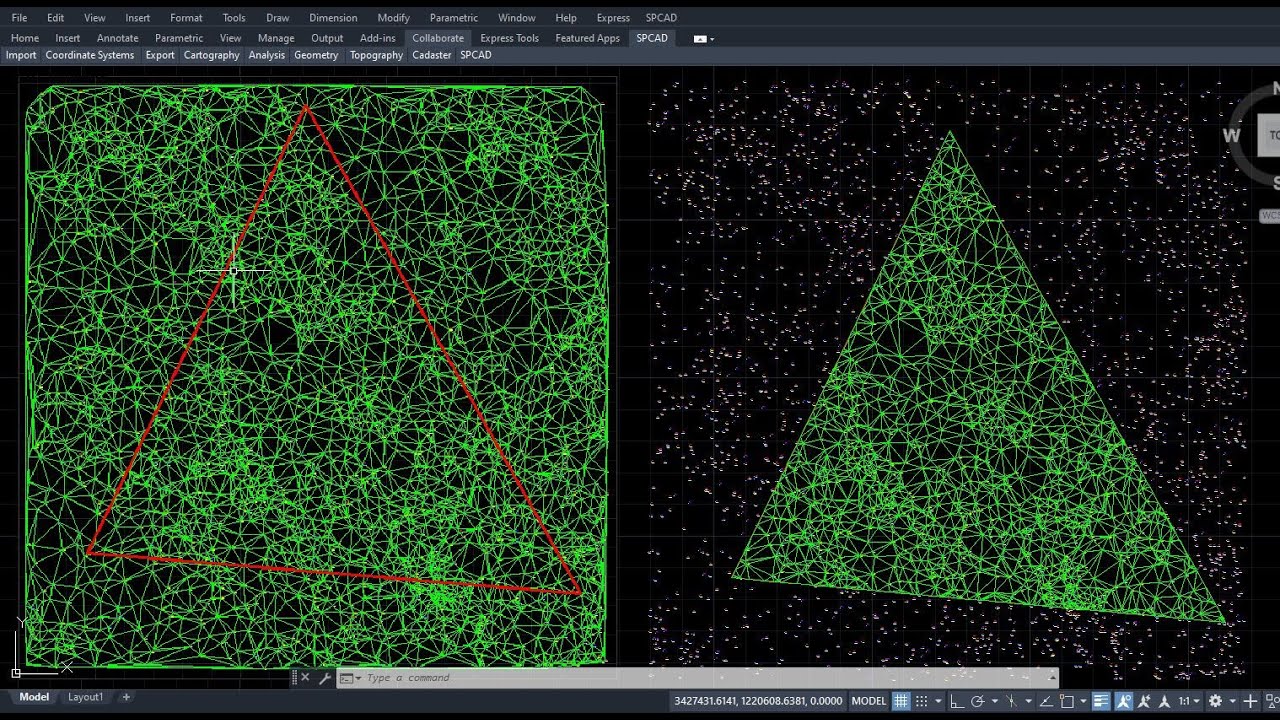Open isometric drafting plane dropdown arrow
The width and height of the screenshot is (1280, 720).
coord(1029,701)
